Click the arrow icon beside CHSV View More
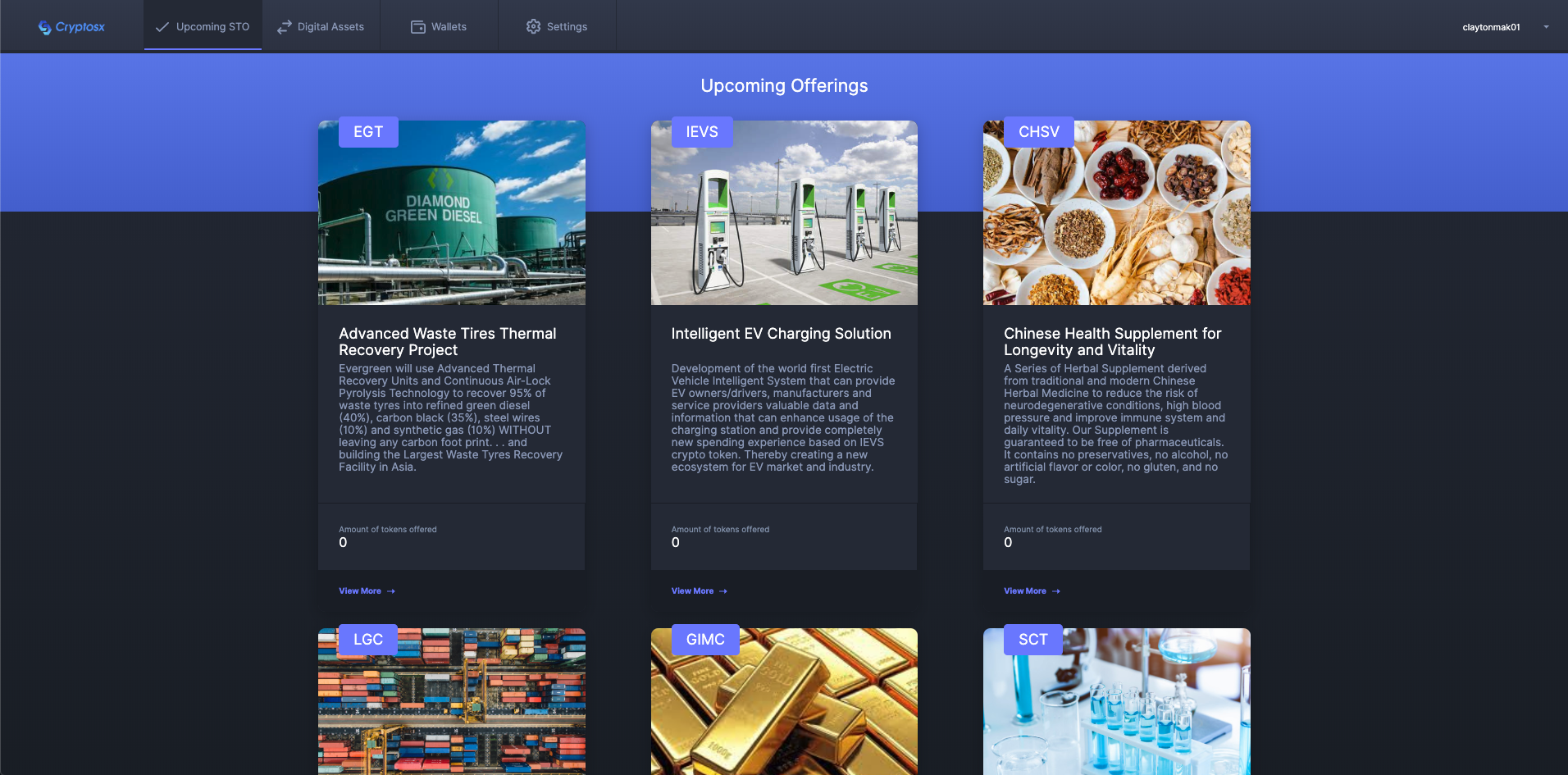 pyautogui.click(x=1056, y=591)
